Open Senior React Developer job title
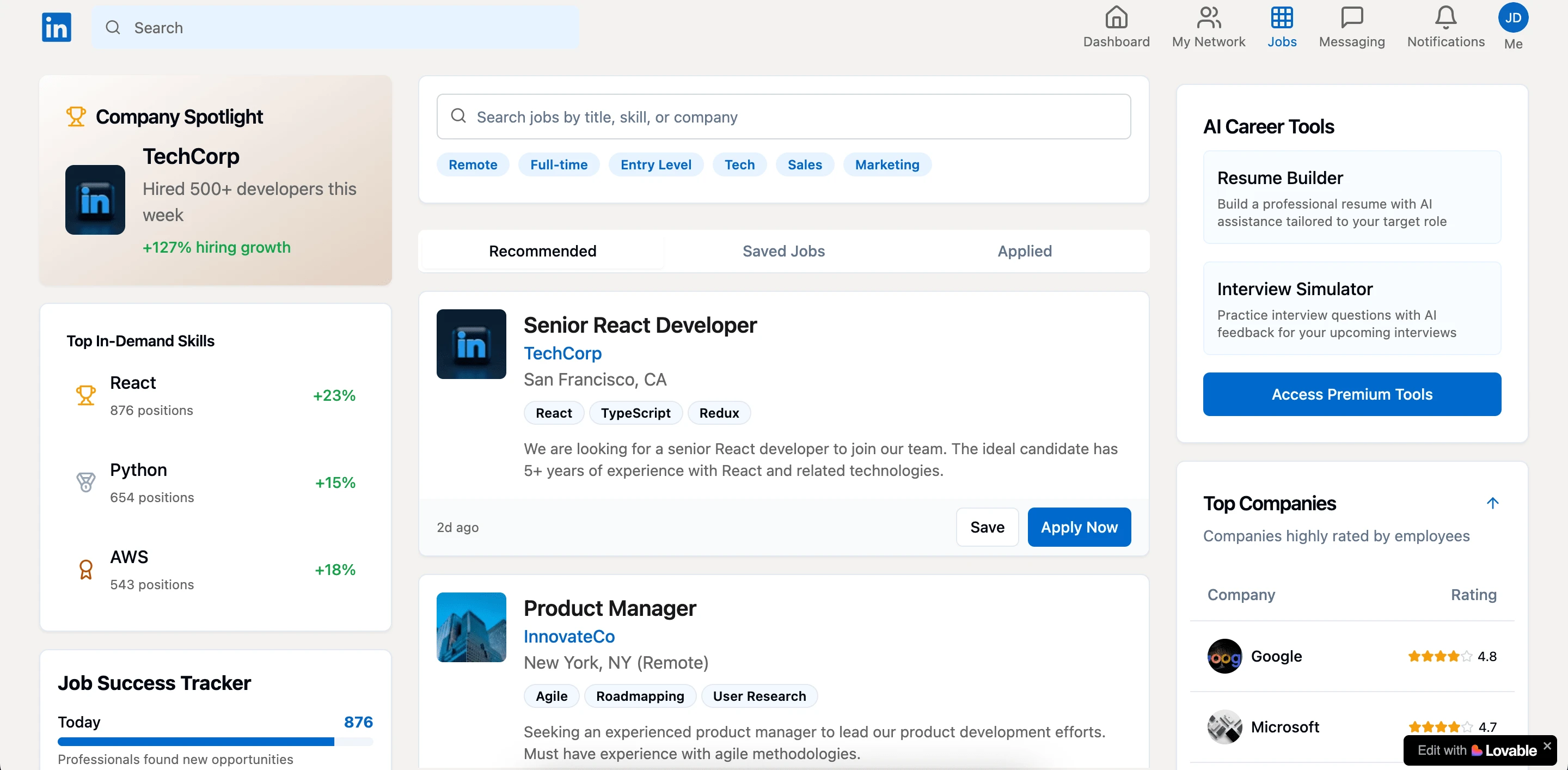The height and width of the screenshot is (770, 1568). (640, 325)
